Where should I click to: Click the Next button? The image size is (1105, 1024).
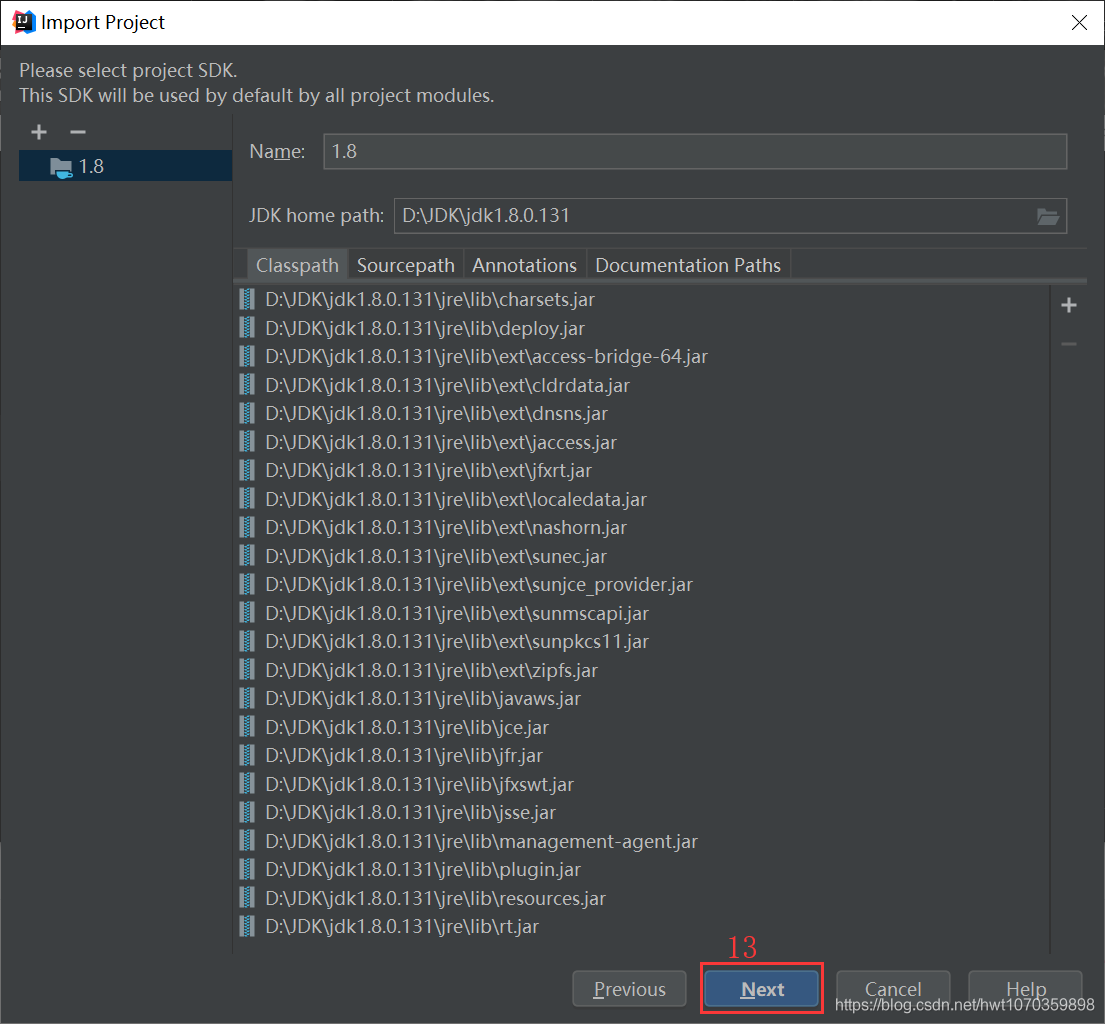[762, 989]
